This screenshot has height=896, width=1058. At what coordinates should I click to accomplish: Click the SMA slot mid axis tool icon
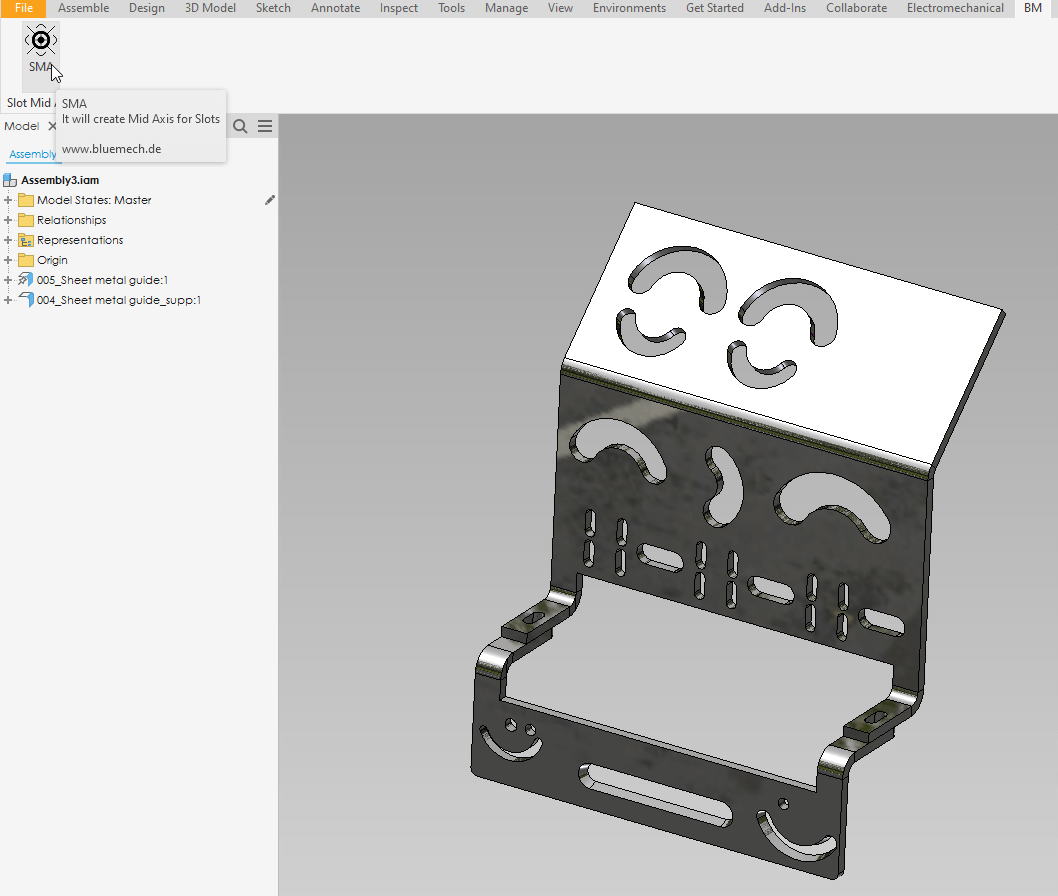tap(40, 41)
